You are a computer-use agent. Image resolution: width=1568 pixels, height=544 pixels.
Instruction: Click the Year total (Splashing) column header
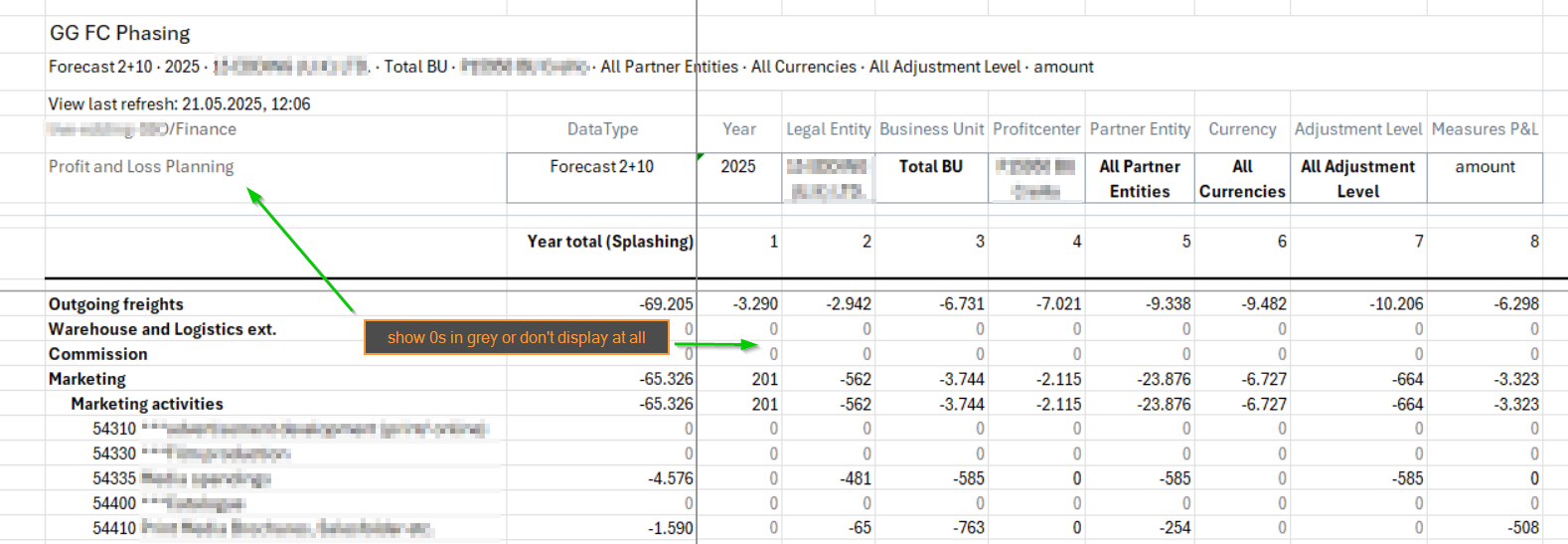tap(609, 242)
